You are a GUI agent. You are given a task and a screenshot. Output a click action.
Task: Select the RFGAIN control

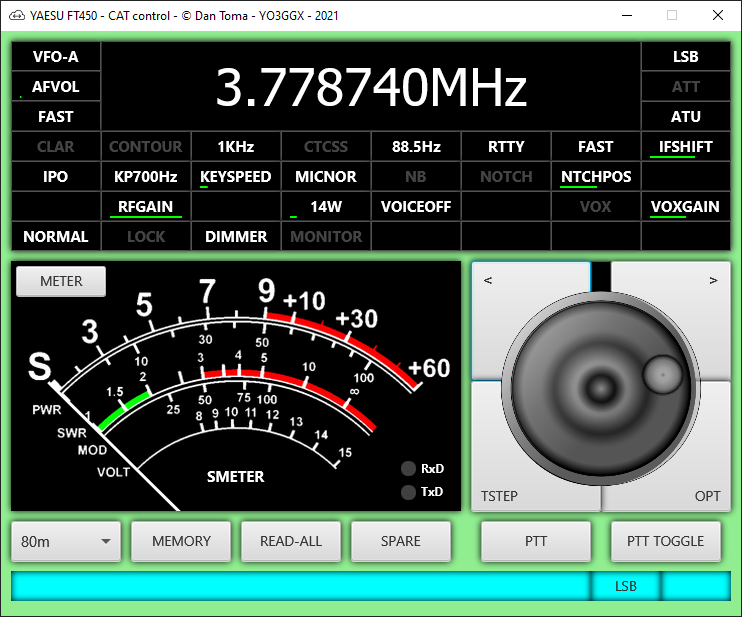coord(146,206)
